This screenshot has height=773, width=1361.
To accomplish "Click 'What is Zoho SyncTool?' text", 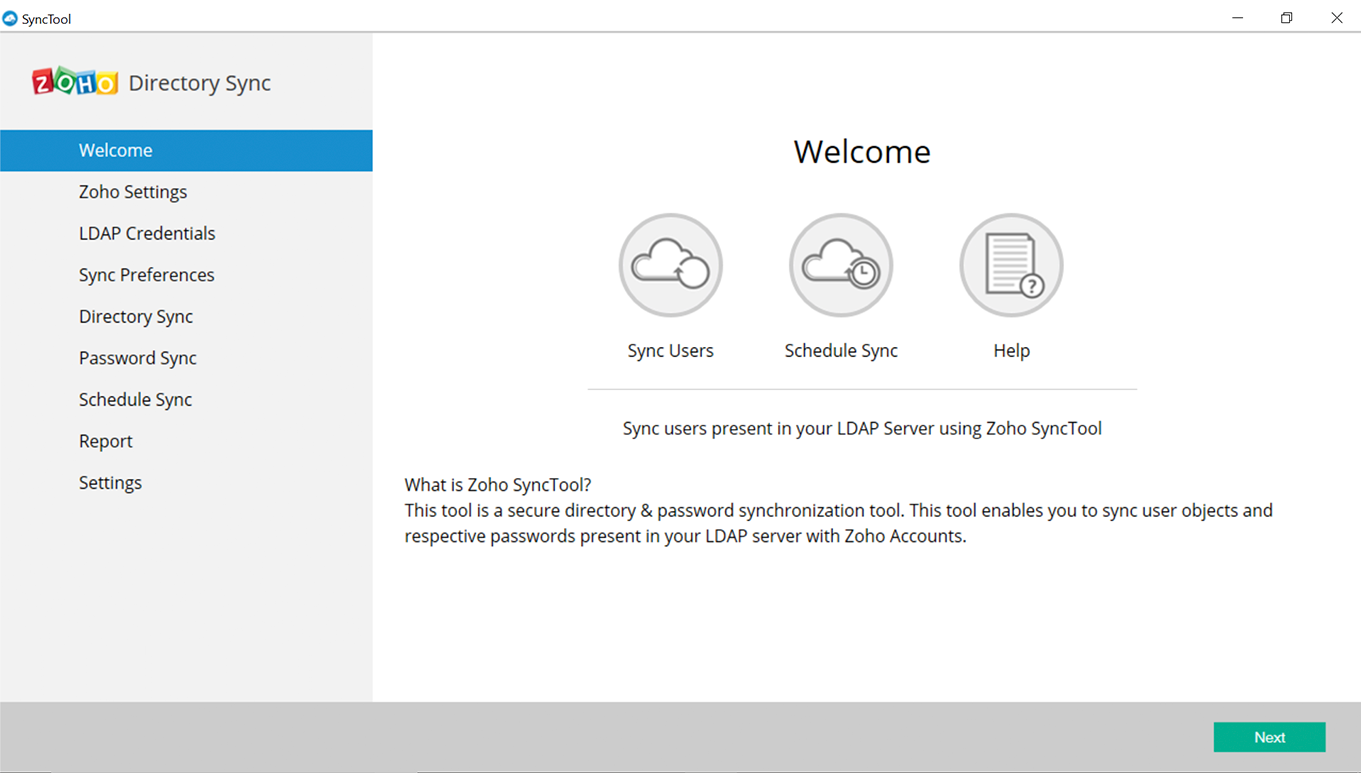I will pyautogui.click(x=498, y=485).
